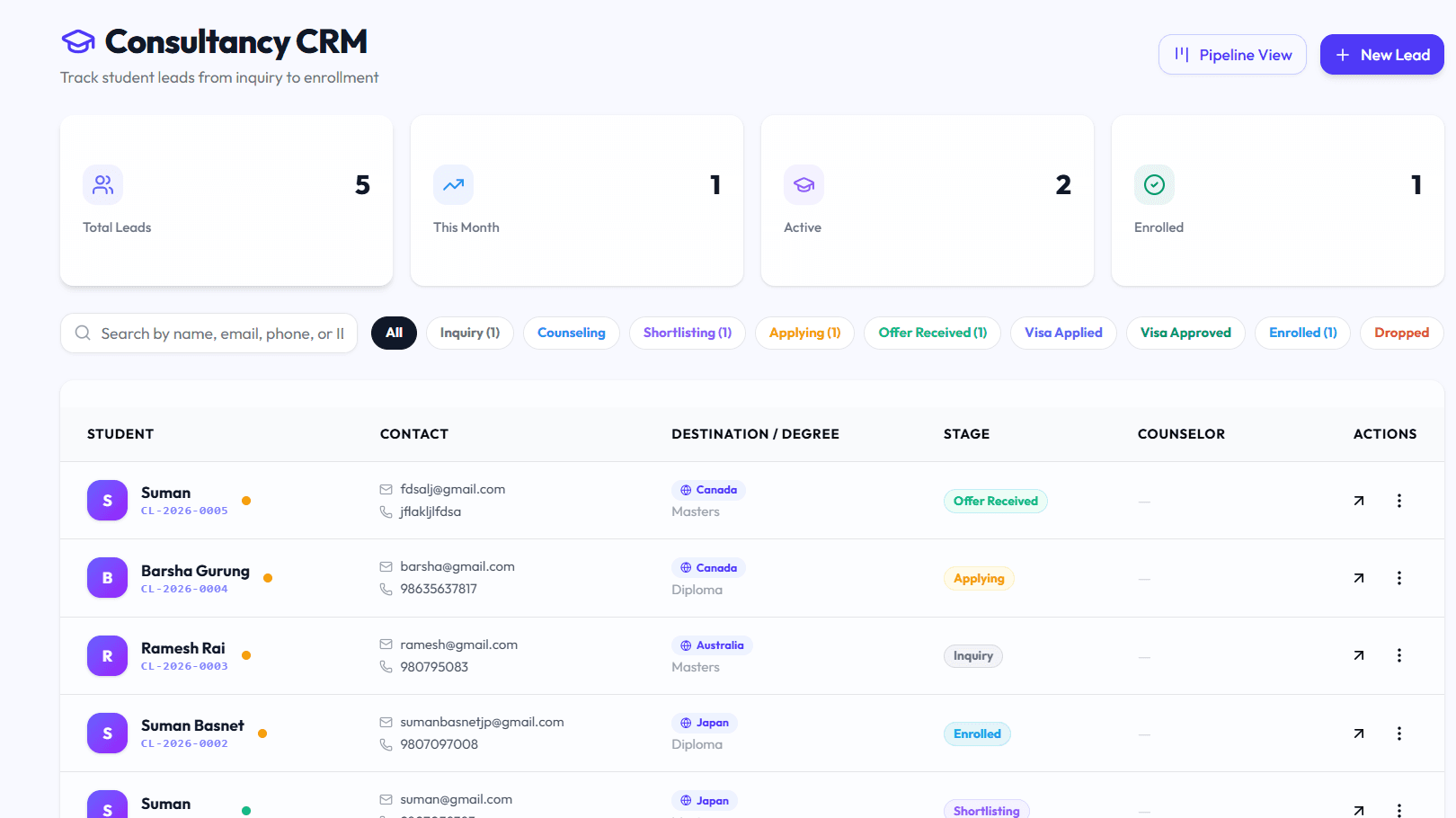Filter leads by Visa Approved stage
Viewport: 1456px width, 818px height.
coord(1185,333)
